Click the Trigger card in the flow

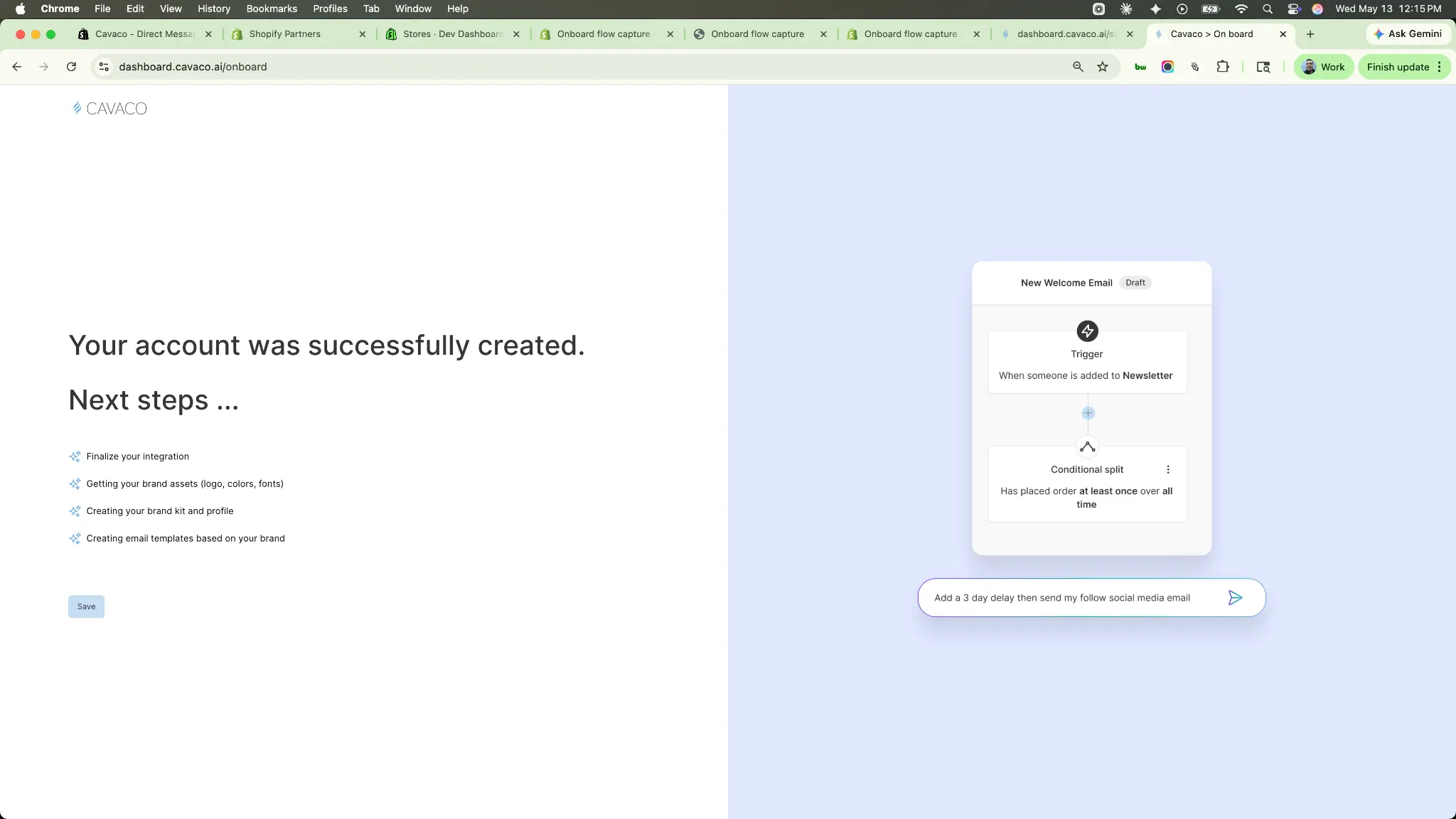click(1087, 362)
